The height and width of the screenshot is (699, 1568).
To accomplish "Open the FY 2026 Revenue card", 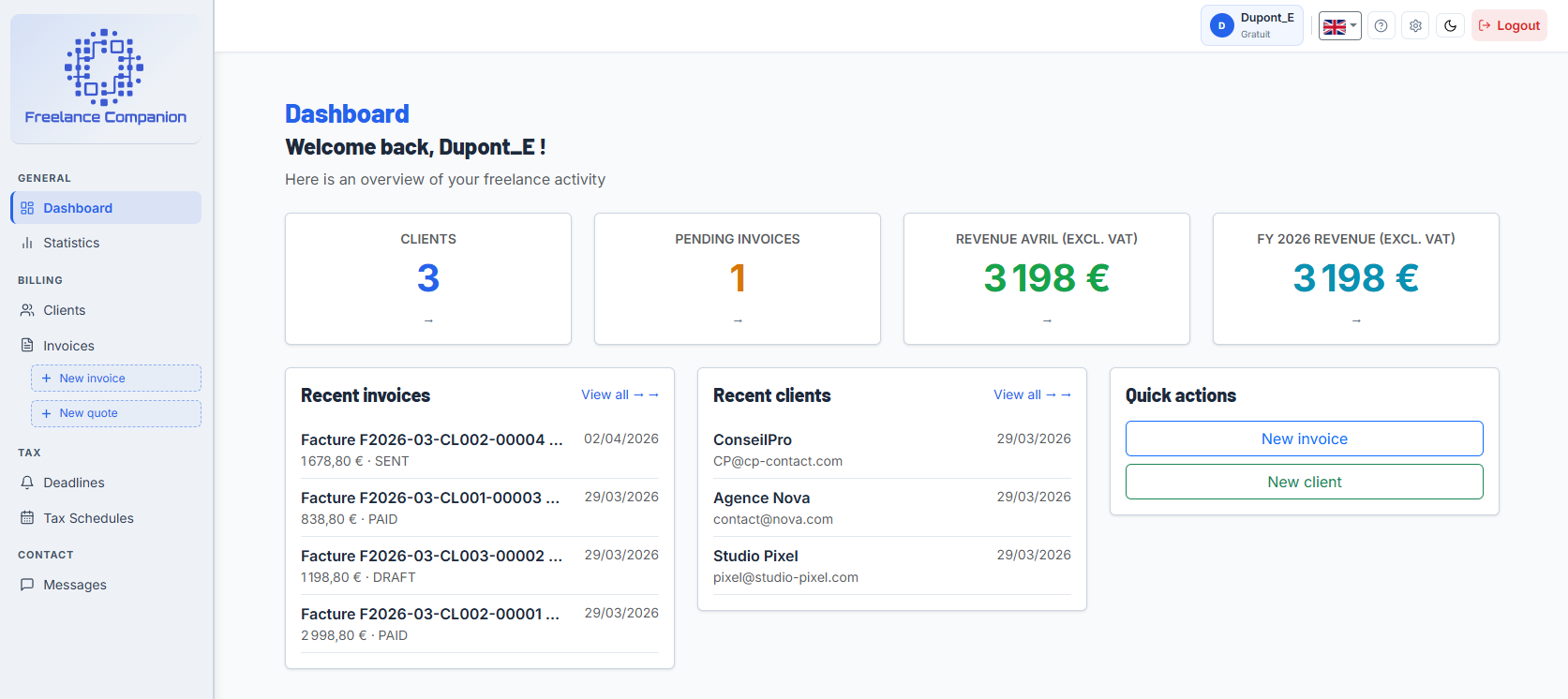I will click(1356, 278).
